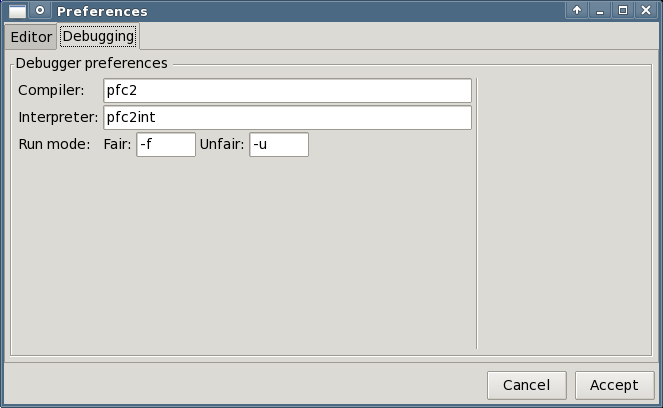The height and width of the screenshot is (408, 663).
Task: Switch to the Editor tab
Action: (x=31, y=37)
